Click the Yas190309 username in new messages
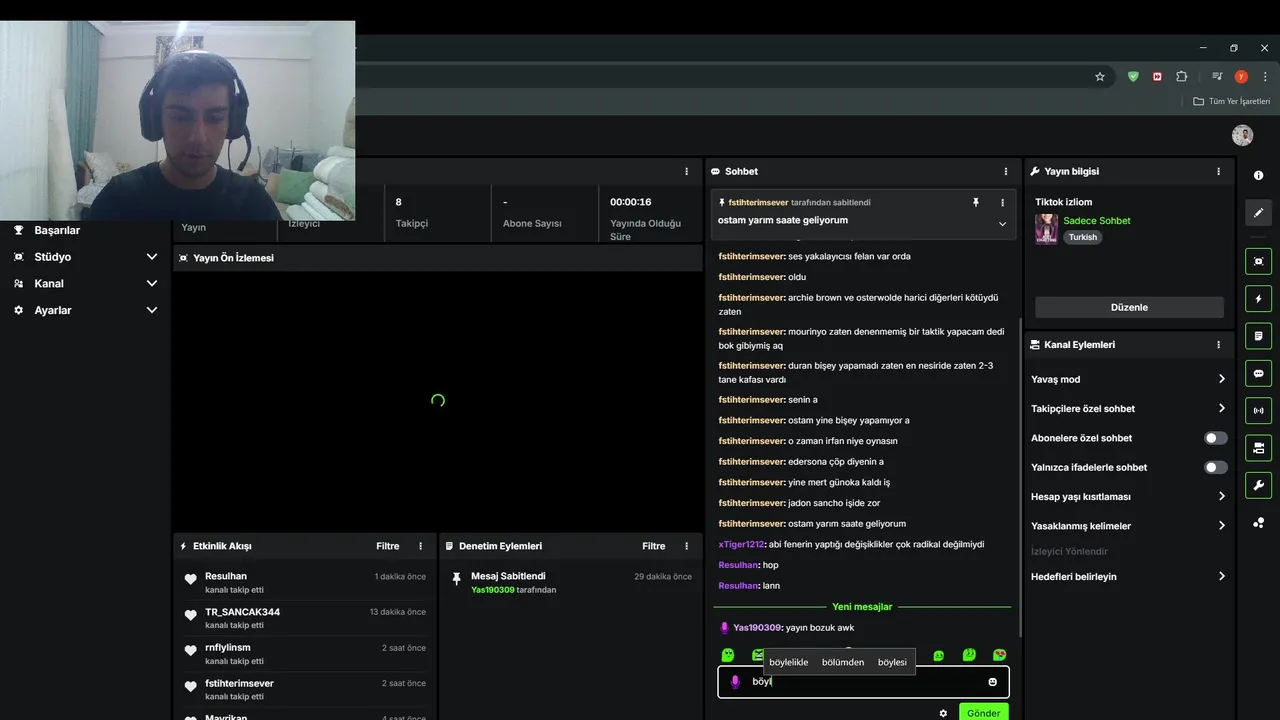Image resolution: width=1280 pixels, height=720 pixels. point(757,628)
